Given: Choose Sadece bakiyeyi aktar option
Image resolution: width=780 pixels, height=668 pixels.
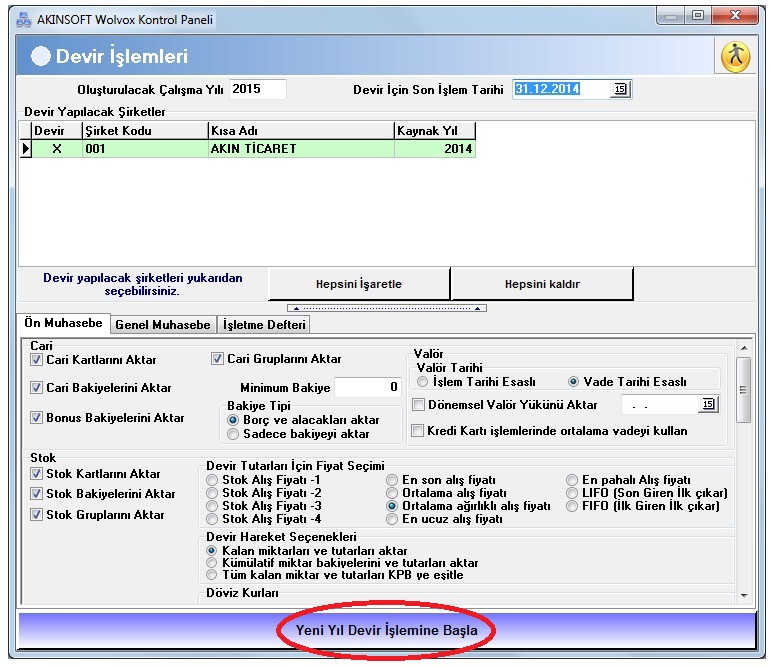Looking at the screenshot, I should (232, 434).
